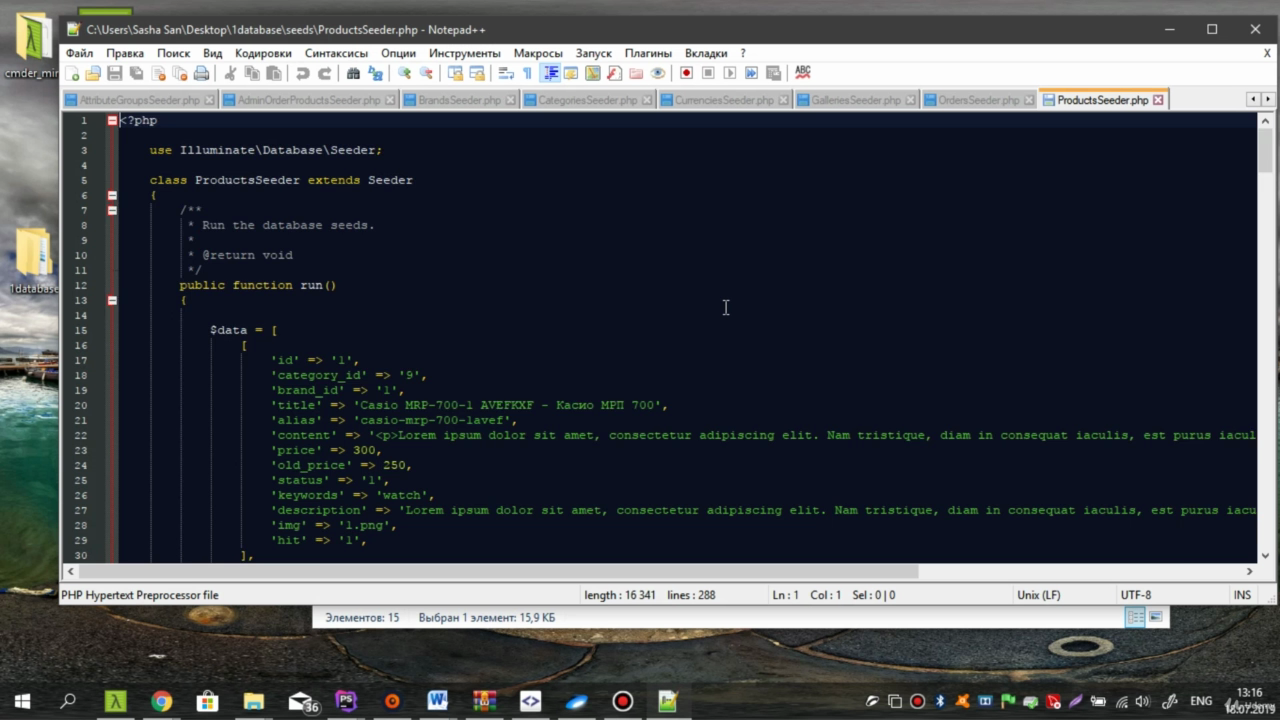Collapse the run function fold at line 13
The image size is (1280, 720).
112,300
